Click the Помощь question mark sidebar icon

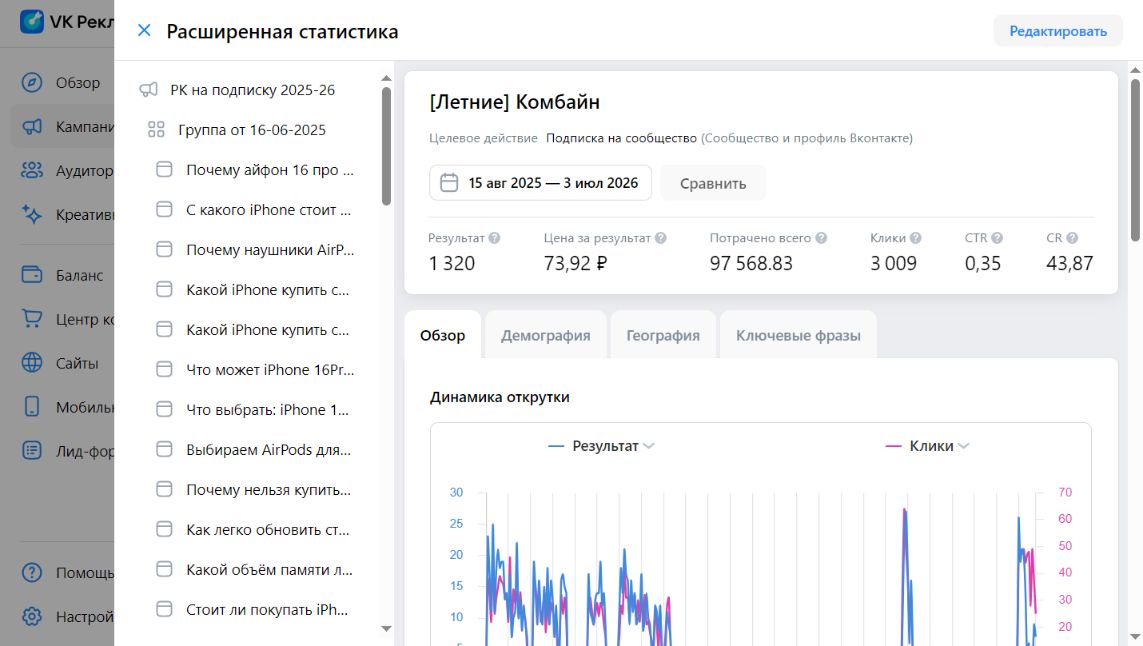click(x=32, y=572)
